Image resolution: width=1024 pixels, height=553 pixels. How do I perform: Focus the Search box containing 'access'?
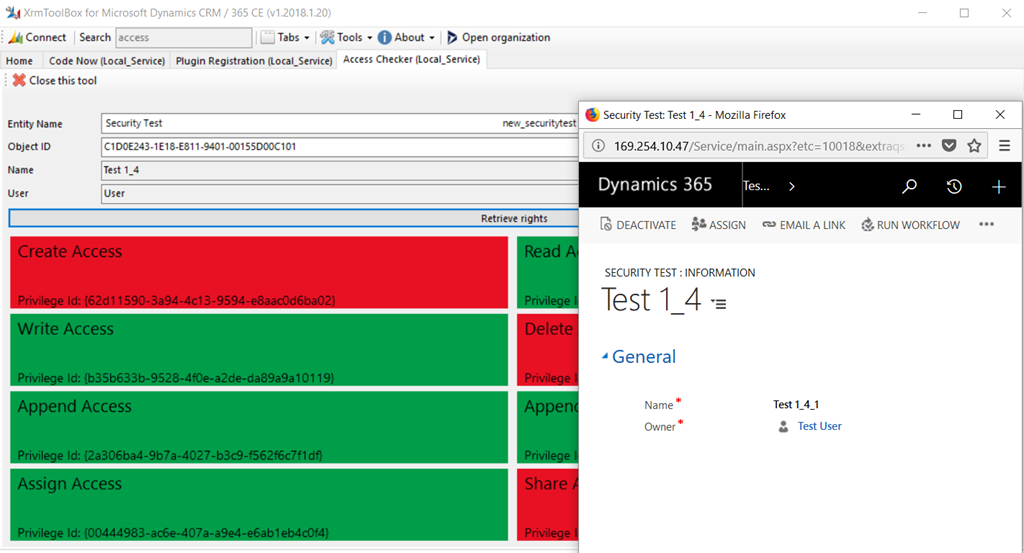(184, 38)
